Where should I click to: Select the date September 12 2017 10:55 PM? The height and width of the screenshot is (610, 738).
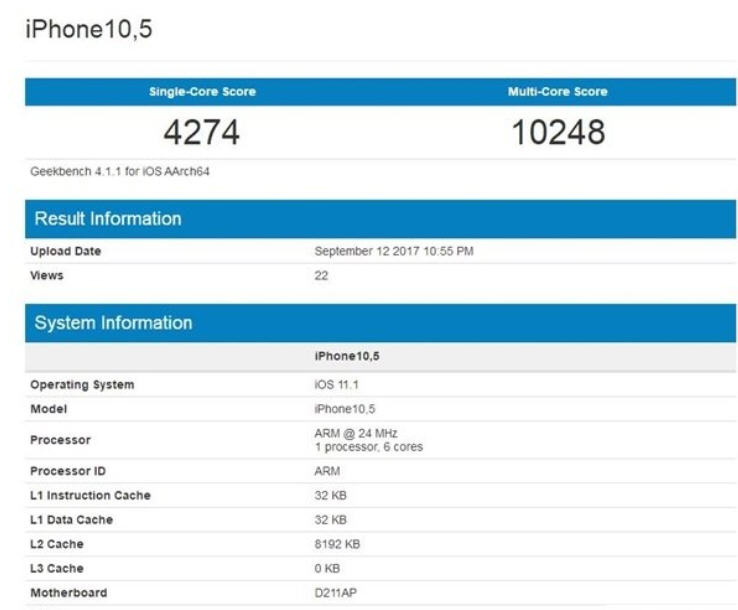coord(394,251)
